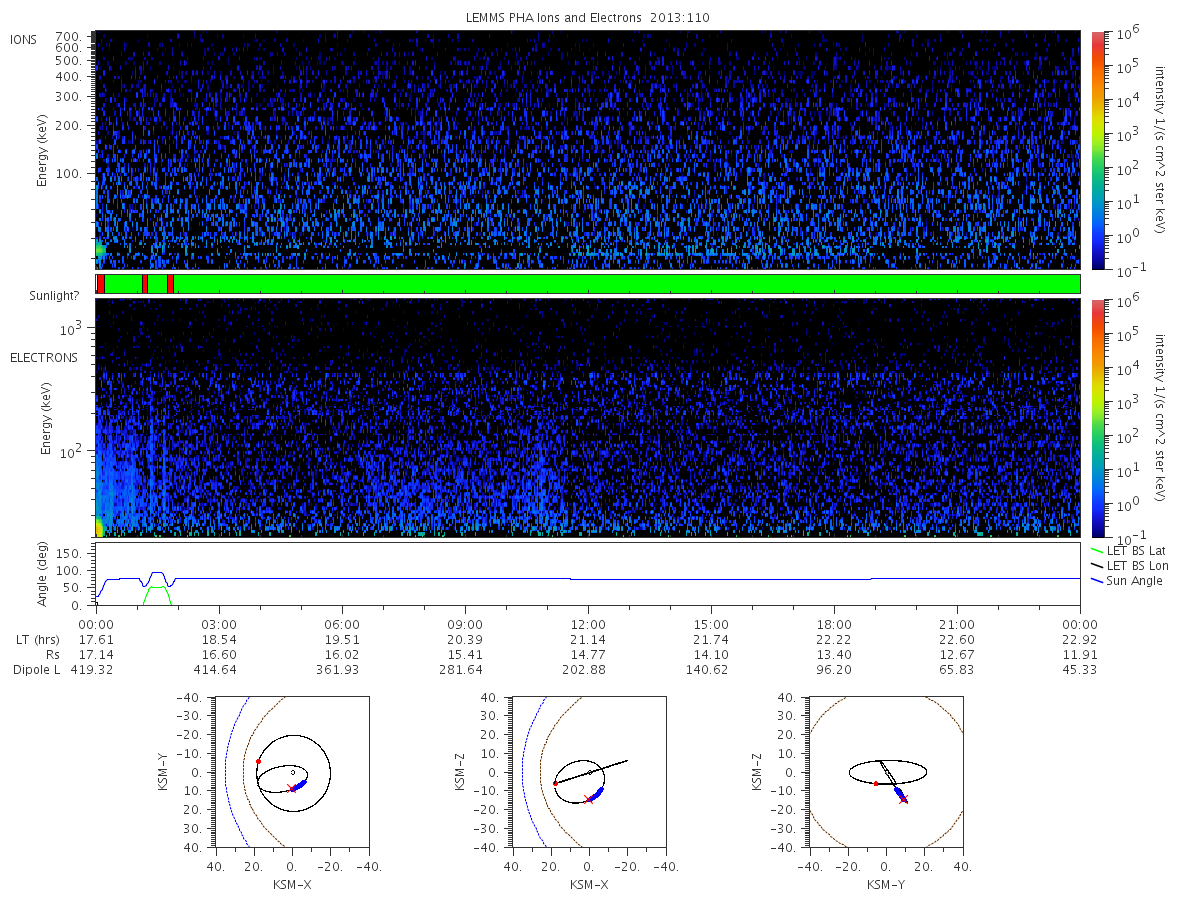Click the blue trajectory segment in KSM-Y/KSM-Z plot
The image size is (1200, 900).
pos(899,792)
